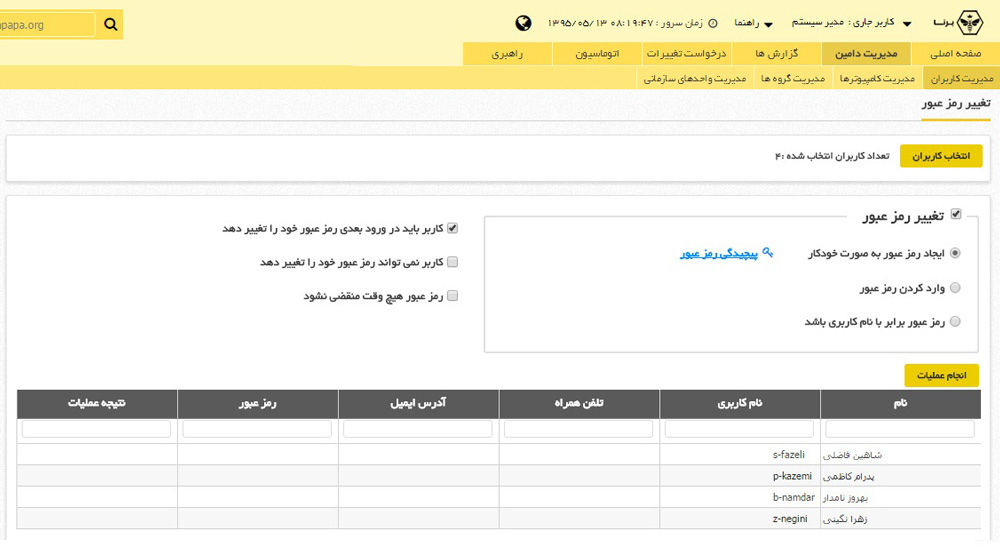Viewport: 1000px width, 551px height.
Task: Enable 'رمز عبور هیچ وقت منقضی نشود'
Action: [x=452, y=296]
